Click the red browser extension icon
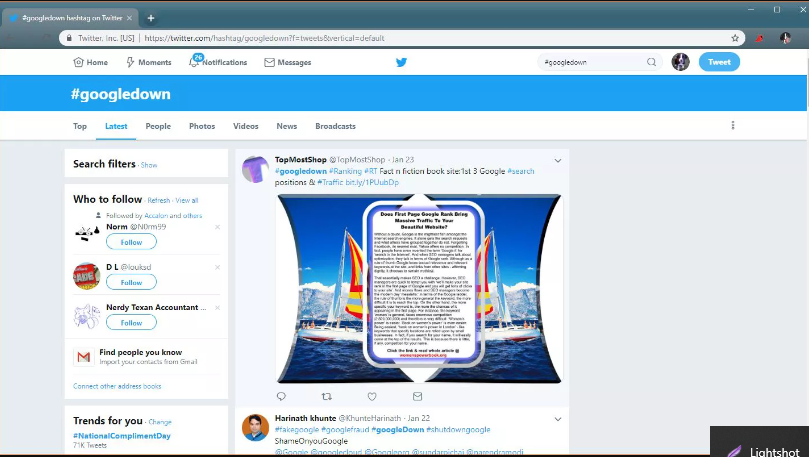The height and width of the screenshot is (457, 809). click(x=759, y=38)
